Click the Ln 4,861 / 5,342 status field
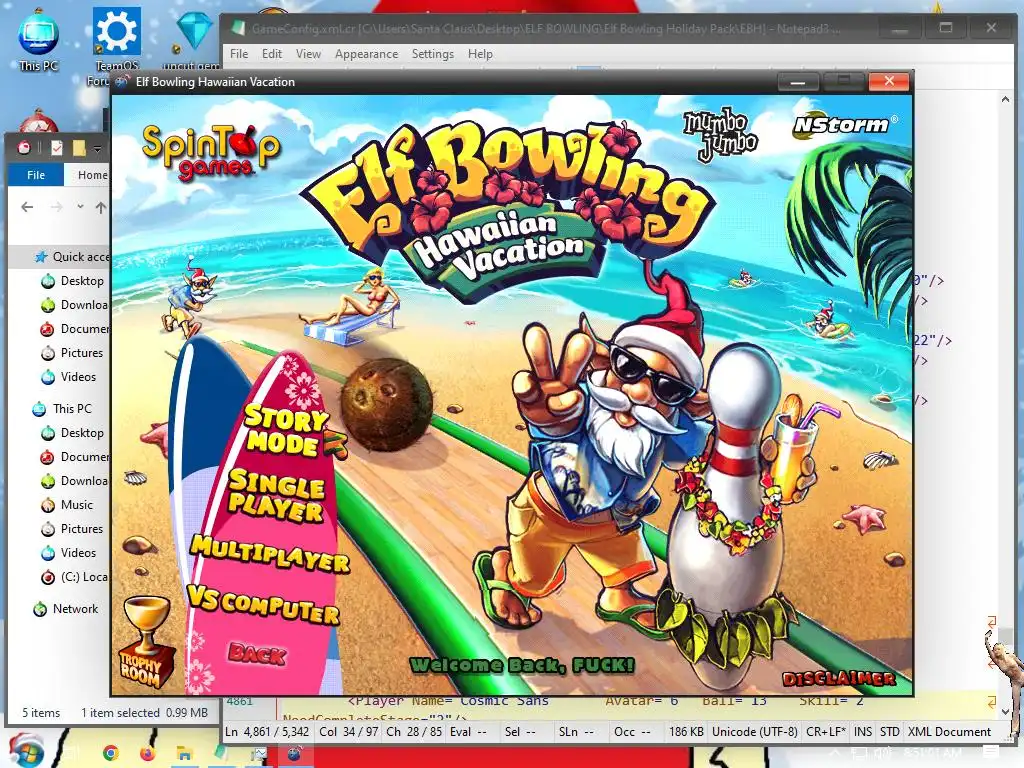1024x768 pixels. 267,731
